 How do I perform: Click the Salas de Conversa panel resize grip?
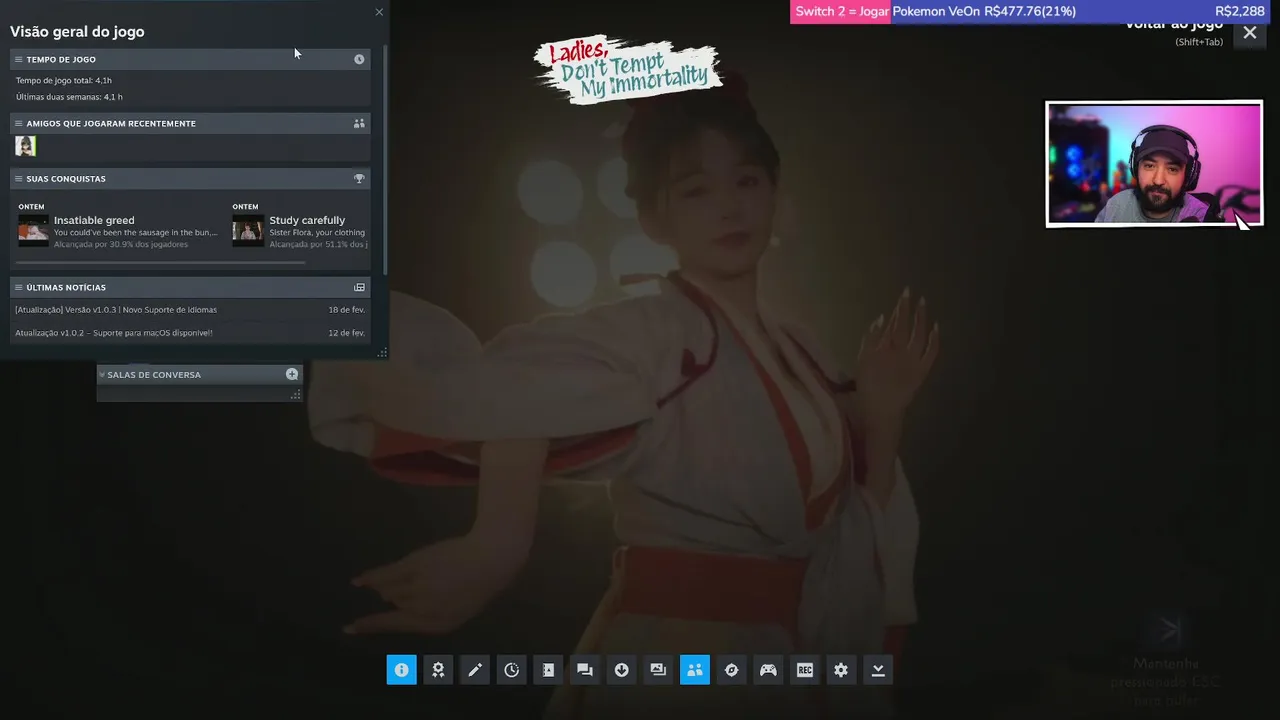point(295,396)
